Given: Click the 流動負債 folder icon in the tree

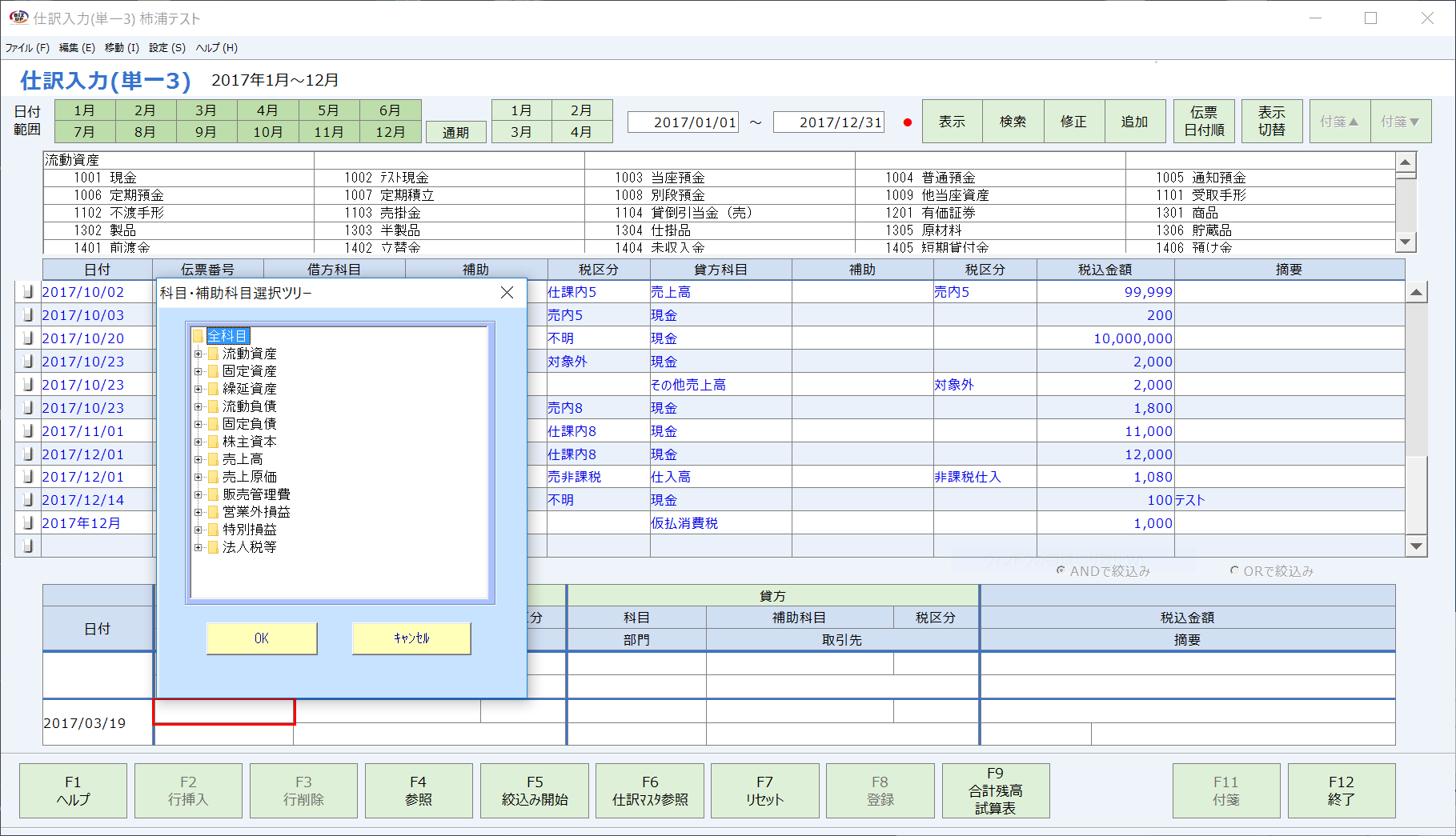Looking at the screenshot, I should click(x=214, y=406).
